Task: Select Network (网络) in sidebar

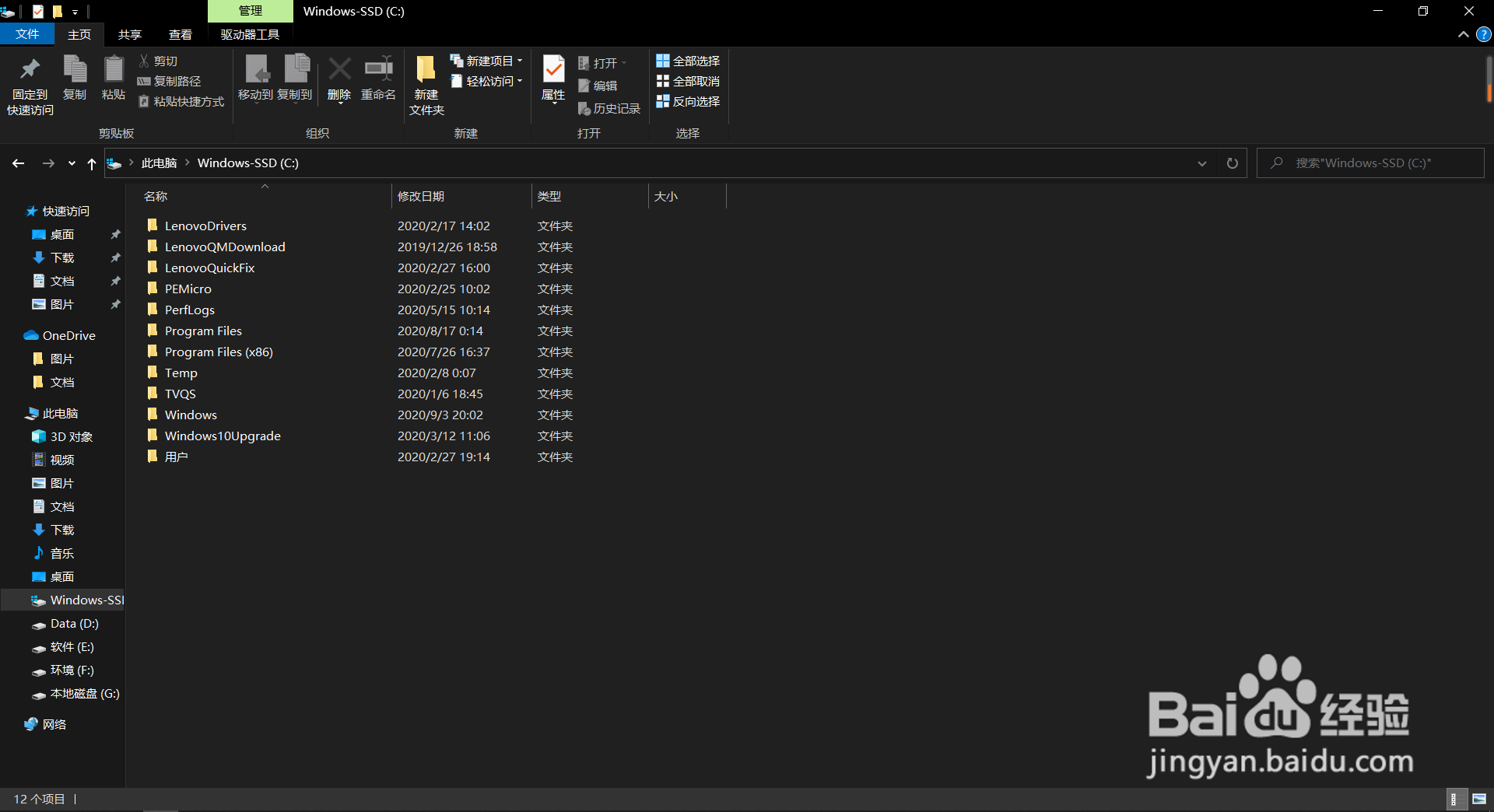Action: coord(54,725)
